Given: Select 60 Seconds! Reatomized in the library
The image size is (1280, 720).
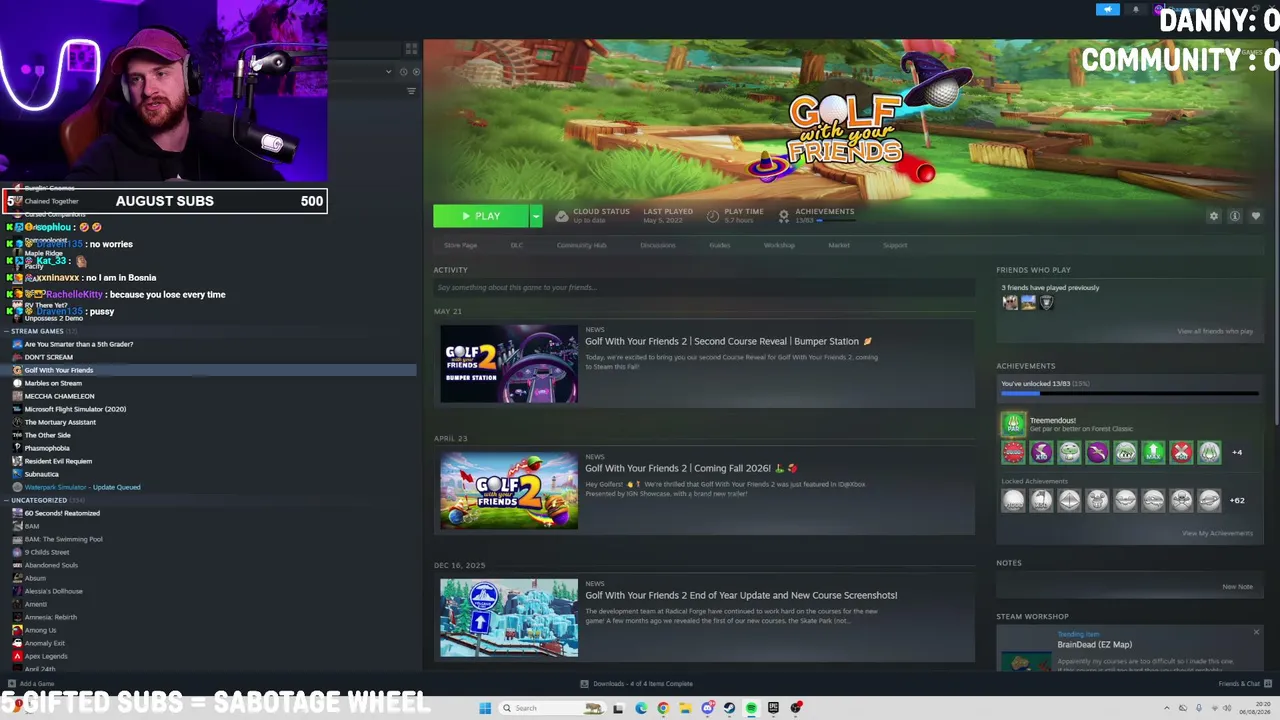Looking at the screenshot, I should pyautogui.click(x=62, y=513).
